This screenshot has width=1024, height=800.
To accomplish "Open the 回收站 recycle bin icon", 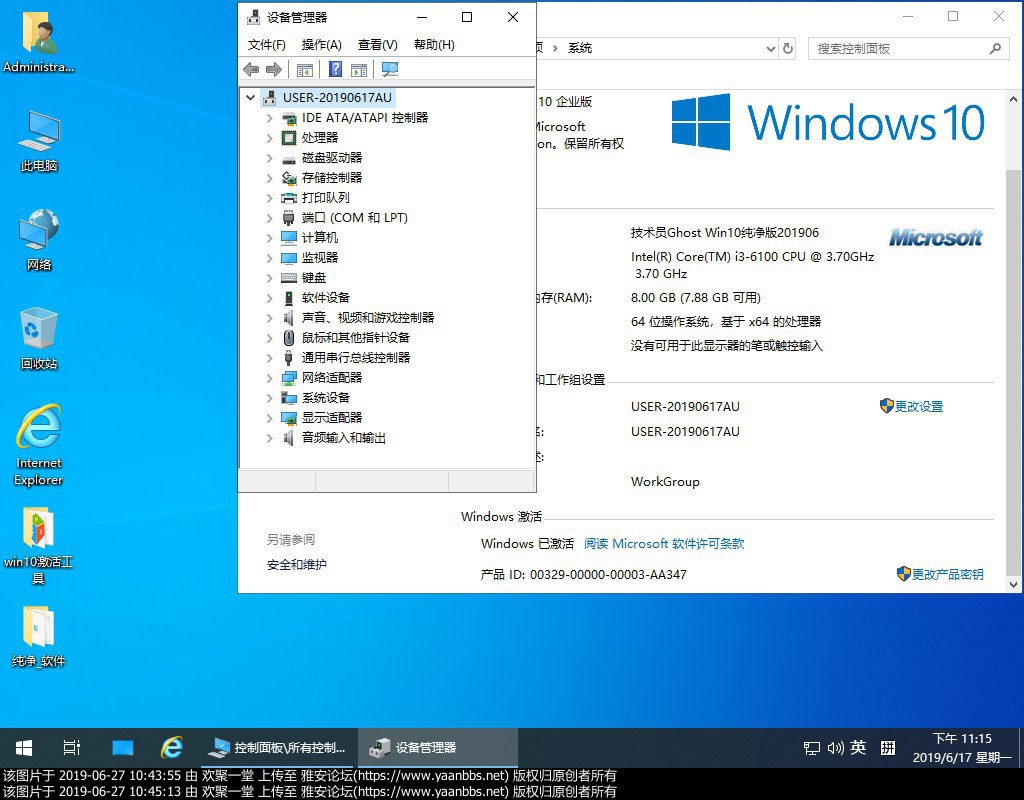I will point(39,339).
